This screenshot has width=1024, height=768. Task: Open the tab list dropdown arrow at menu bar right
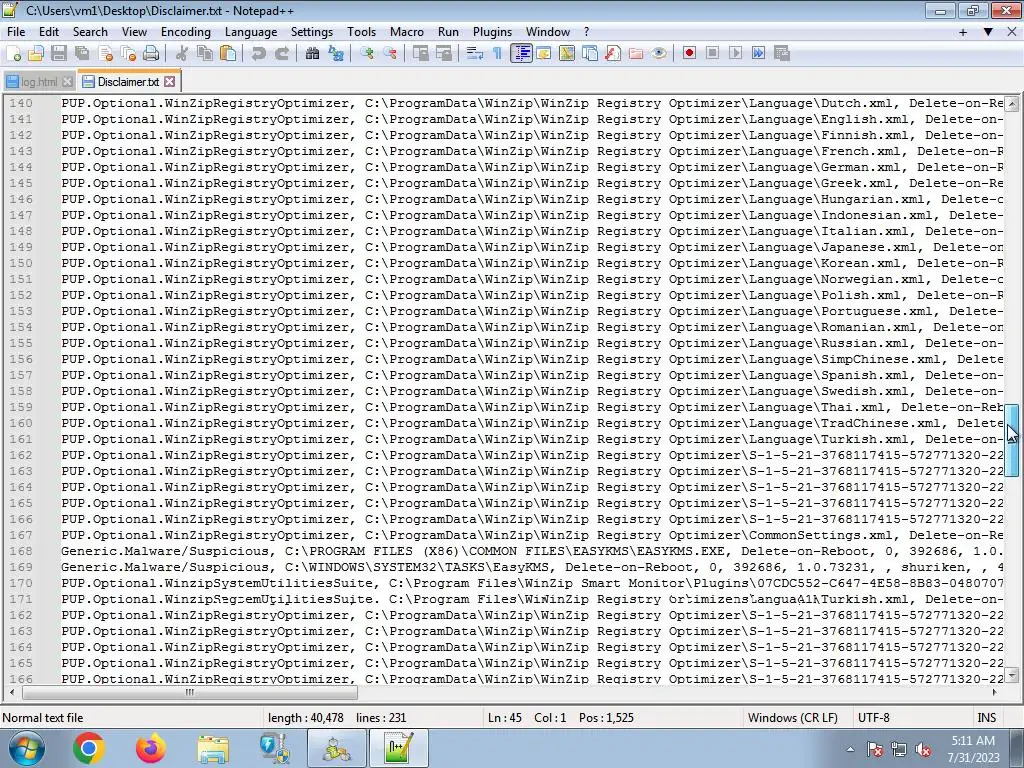pyautogui.click(x=988, y=32)
